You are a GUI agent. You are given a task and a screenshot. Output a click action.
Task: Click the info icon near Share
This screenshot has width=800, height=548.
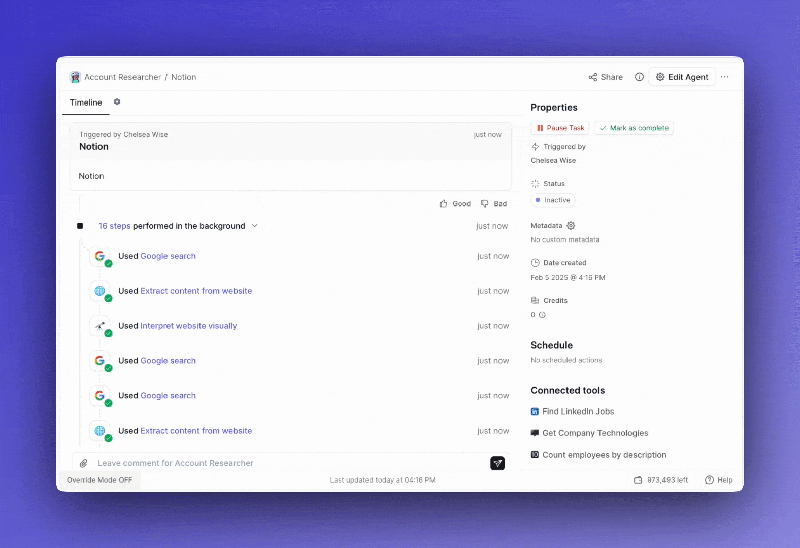pos(639,77)
